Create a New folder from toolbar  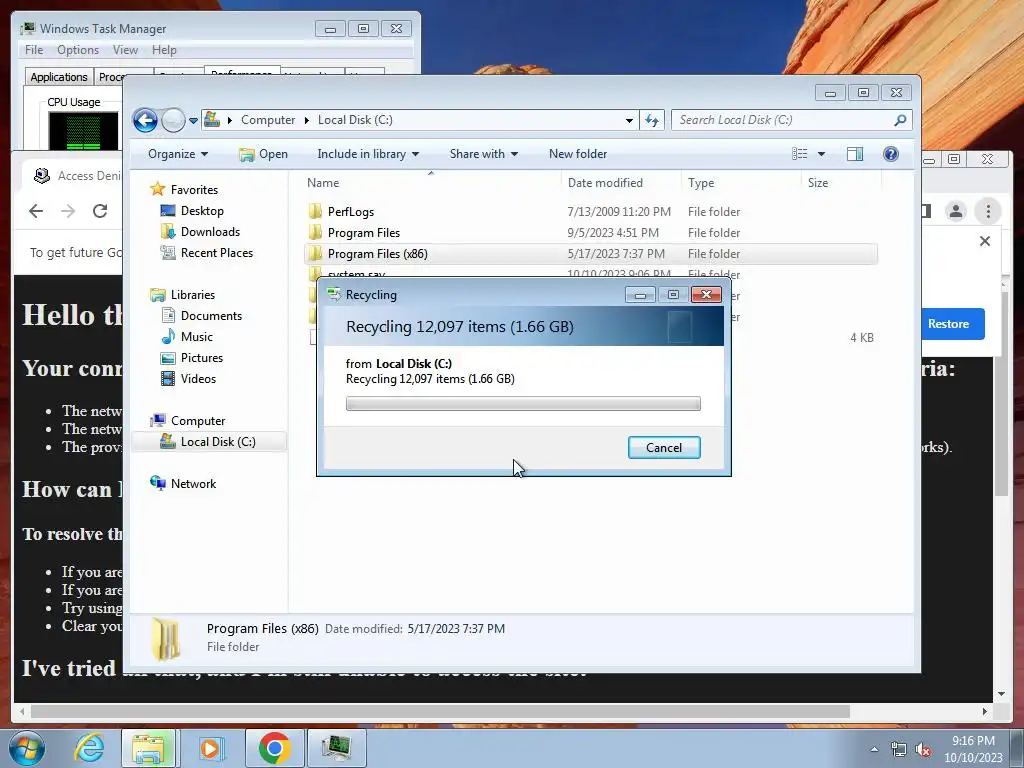pos(578,154)
